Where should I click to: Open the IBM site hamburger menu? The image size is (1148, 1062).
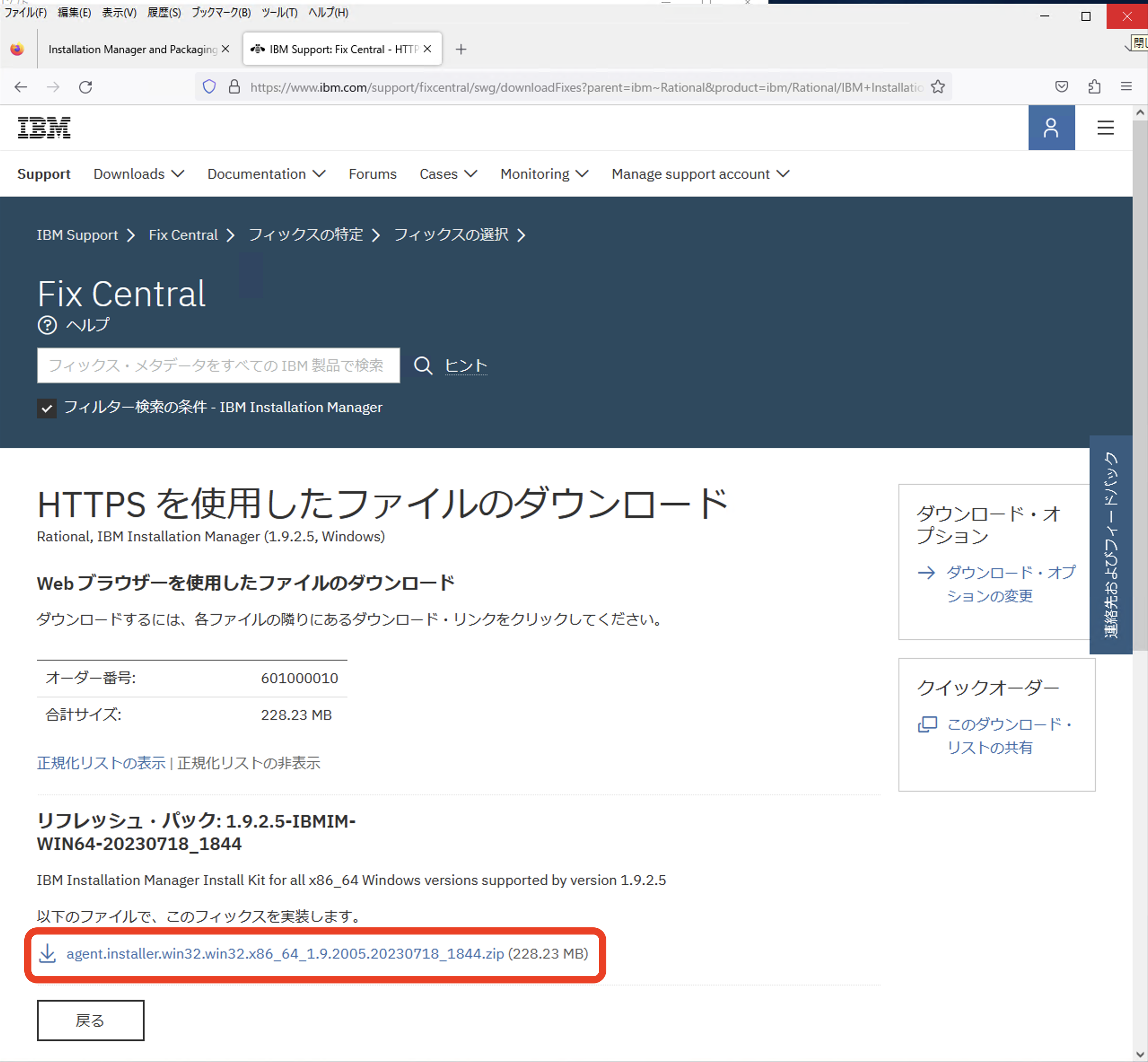(1105, 127)
